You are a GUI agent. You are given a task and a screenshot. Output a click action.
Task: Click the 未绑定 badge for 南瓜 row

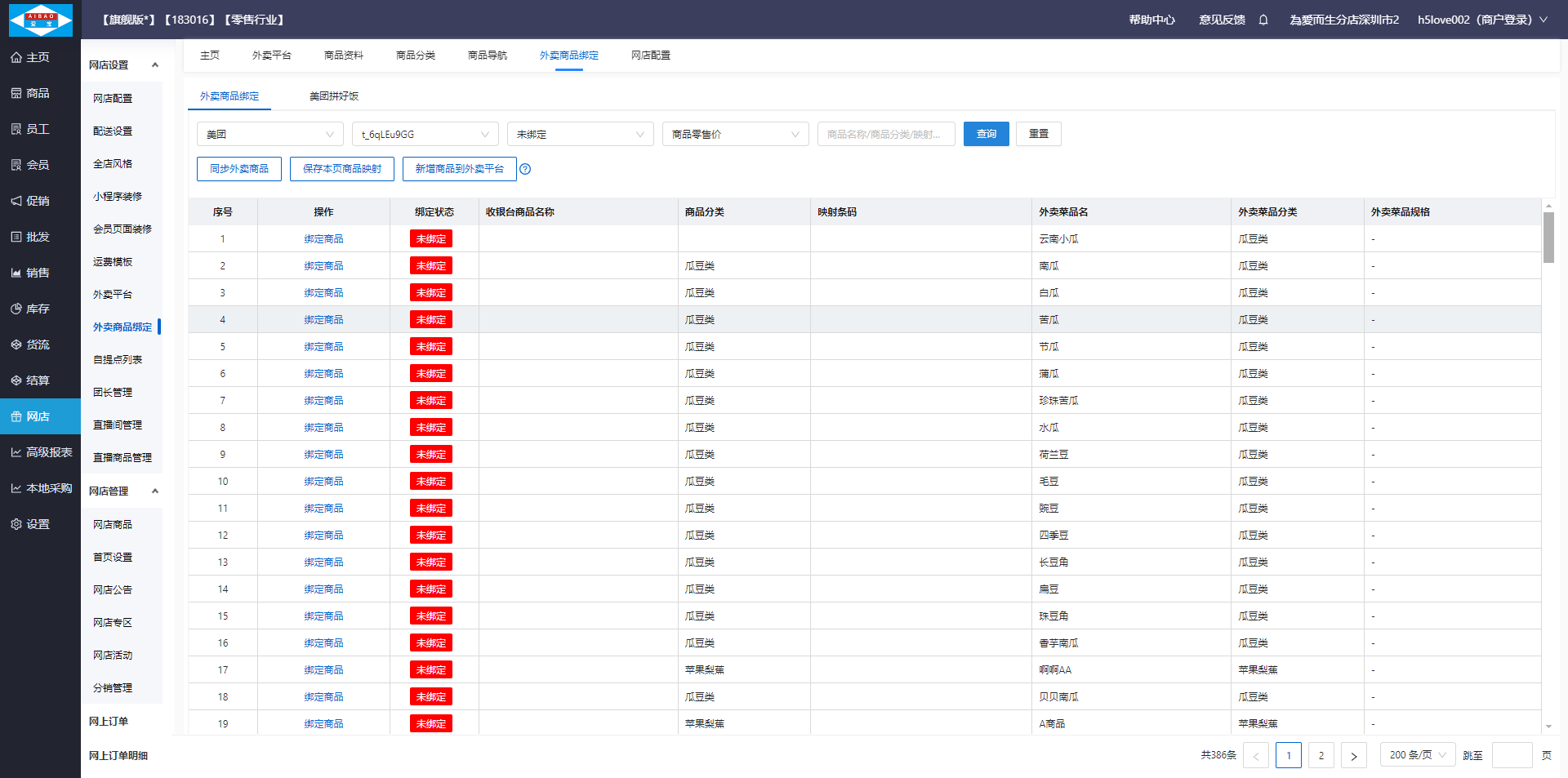tap(431, 266)
